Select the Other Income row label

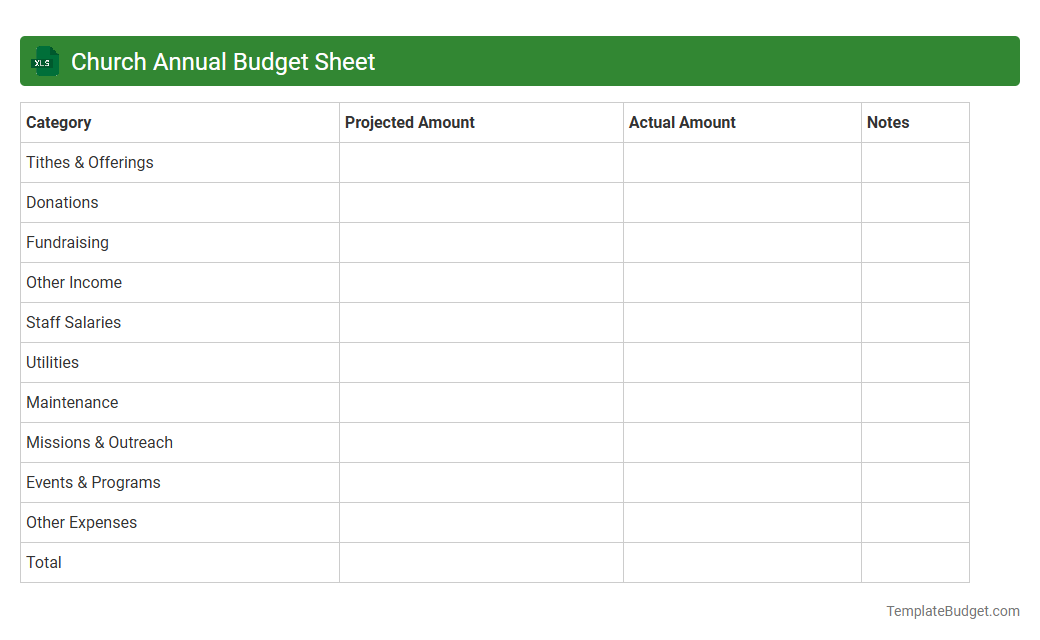coord(74,282)
